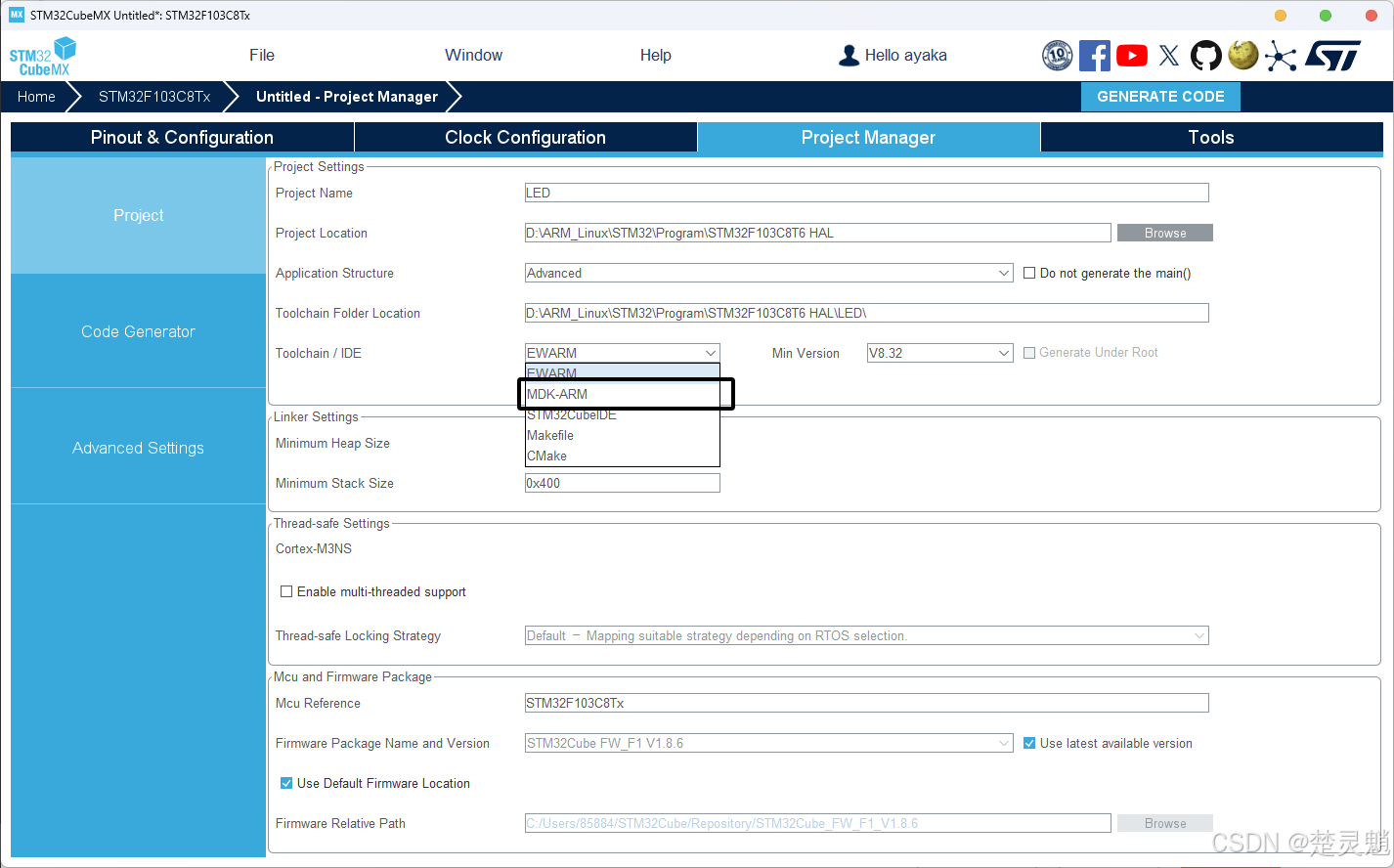Open the YouTube icon link

[1132, 56]
